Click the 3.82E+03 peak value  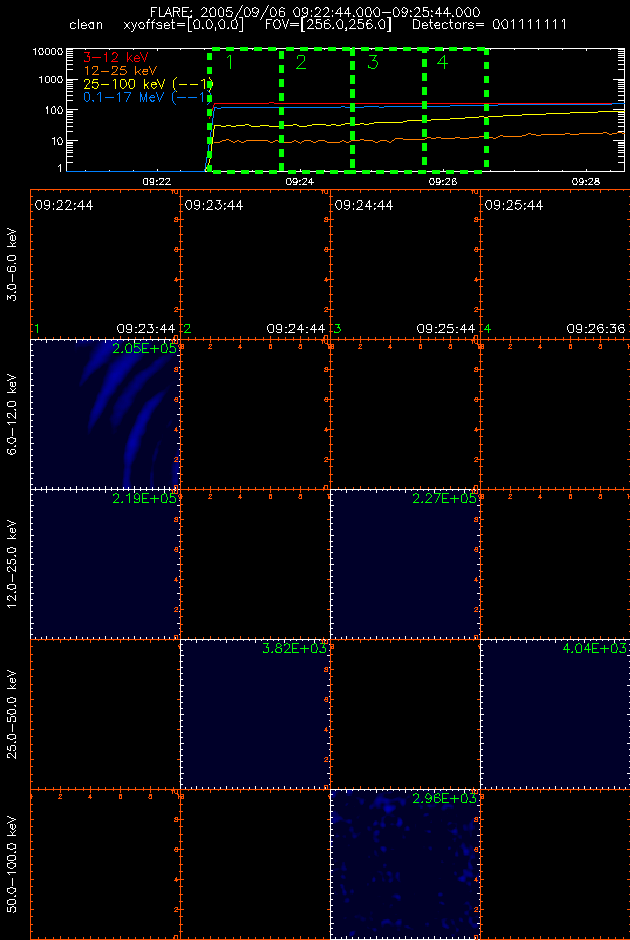294,649
